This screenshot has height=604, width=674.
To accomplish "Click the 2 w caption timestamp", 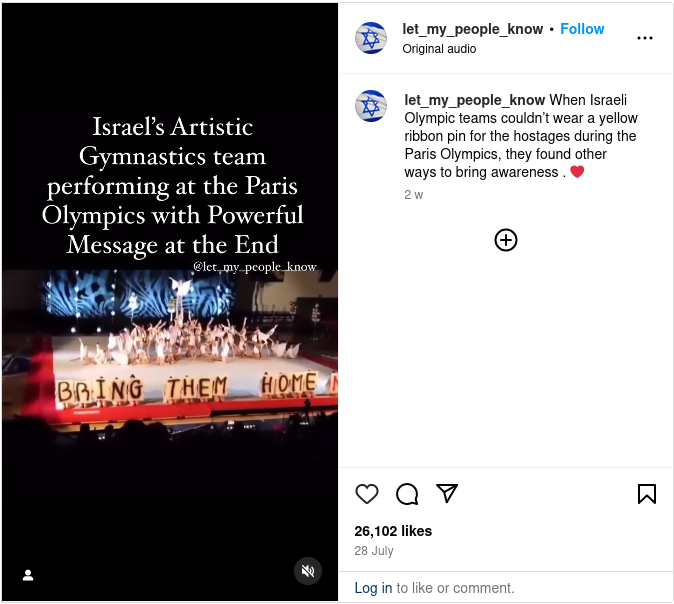I will 414,195.
